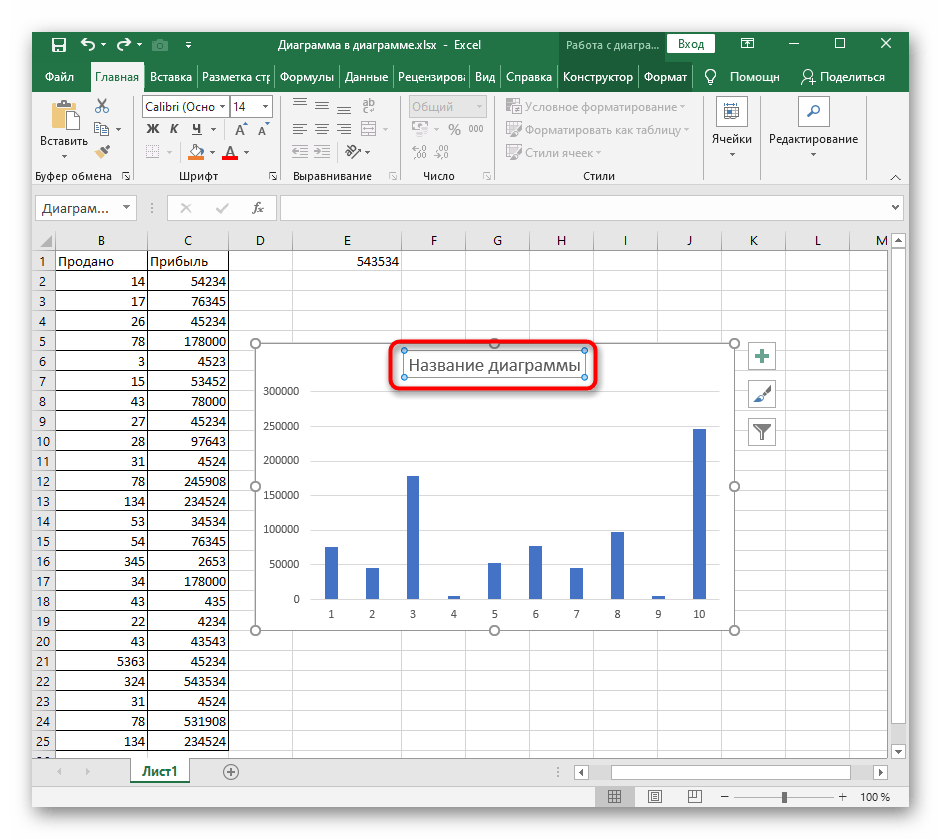Open Chart Styles paintbrush button
This screenshot has height=839, width=941.
pos(762,395)
